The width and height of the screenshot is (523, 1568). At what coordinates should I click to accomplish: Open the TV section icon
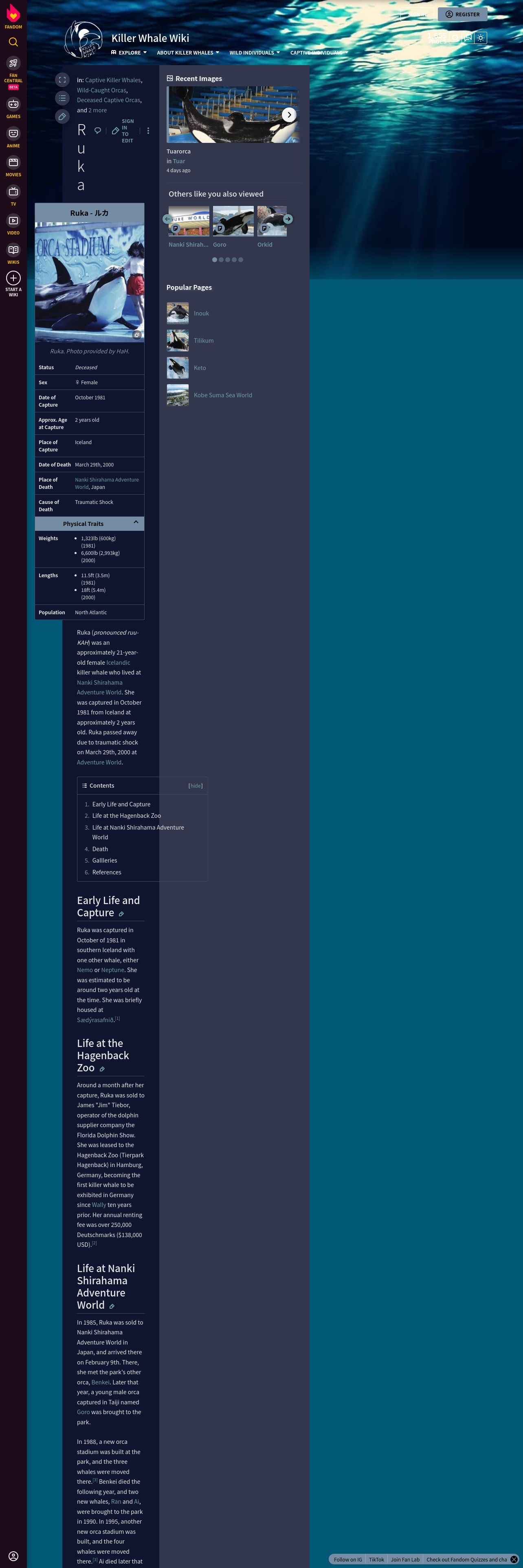click(13, 191)
